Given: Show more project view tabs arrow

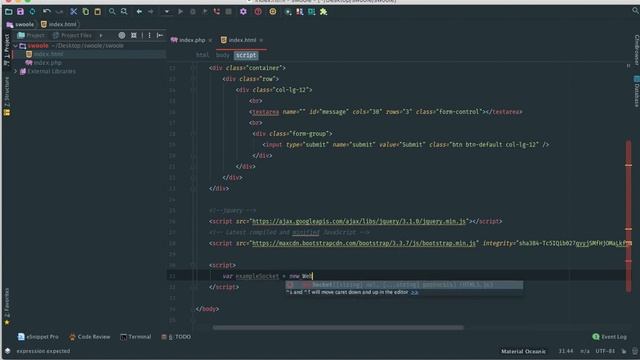Looking at the screenshot, I should (101, 35).
